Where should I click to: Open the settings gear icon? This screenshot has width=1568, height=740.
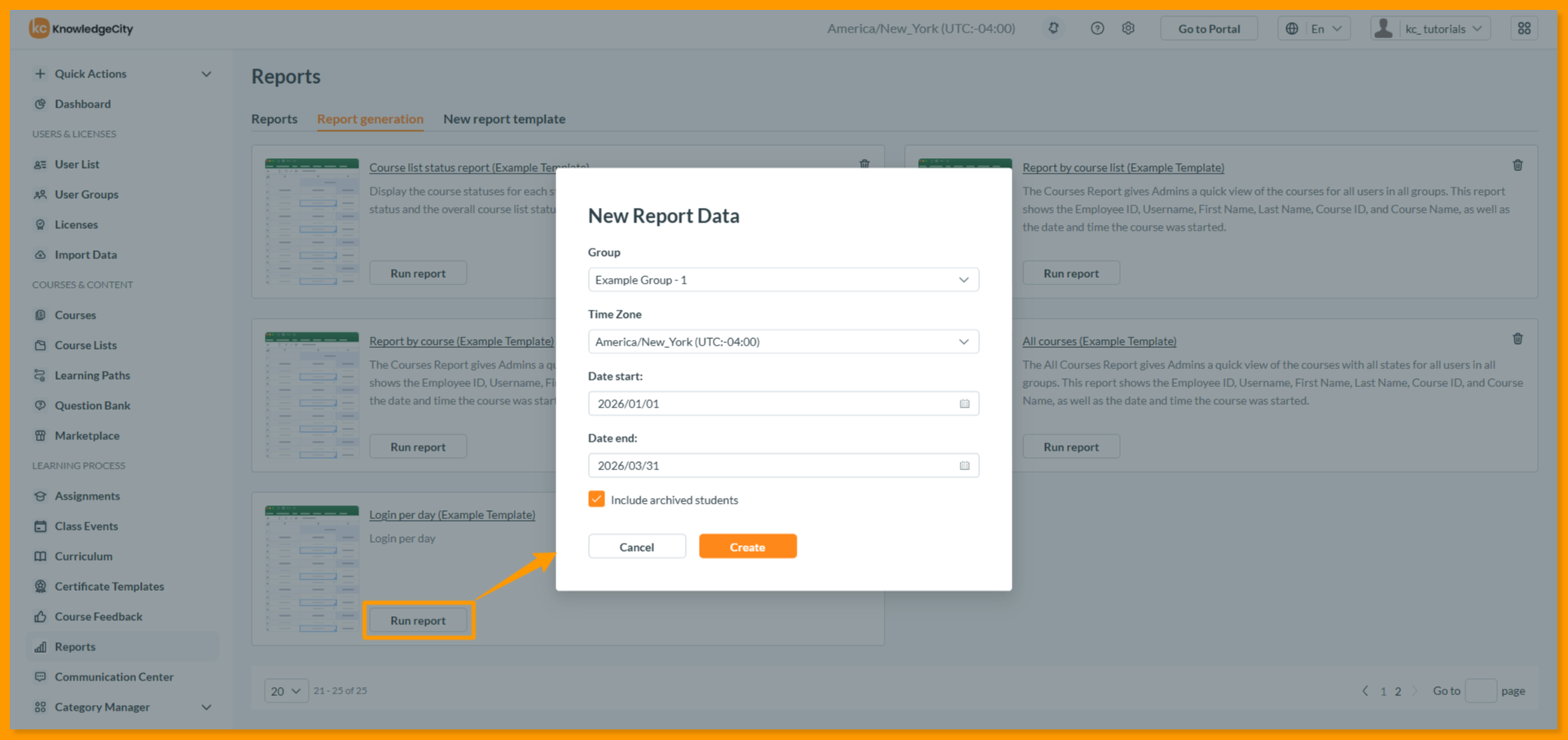point(1128,29)
